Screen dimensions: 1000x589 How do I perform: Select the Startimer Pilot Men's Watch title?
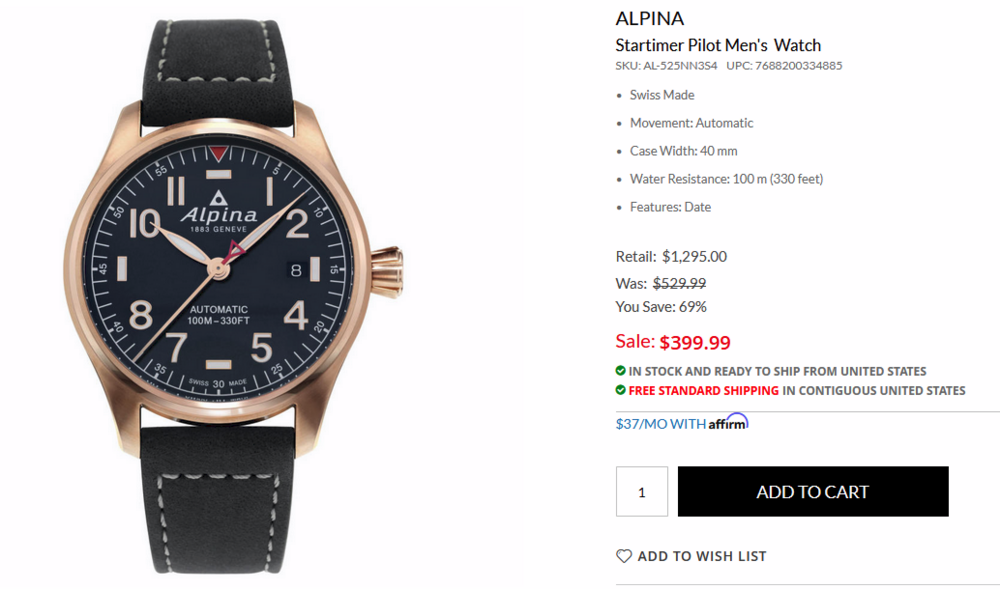718,45
